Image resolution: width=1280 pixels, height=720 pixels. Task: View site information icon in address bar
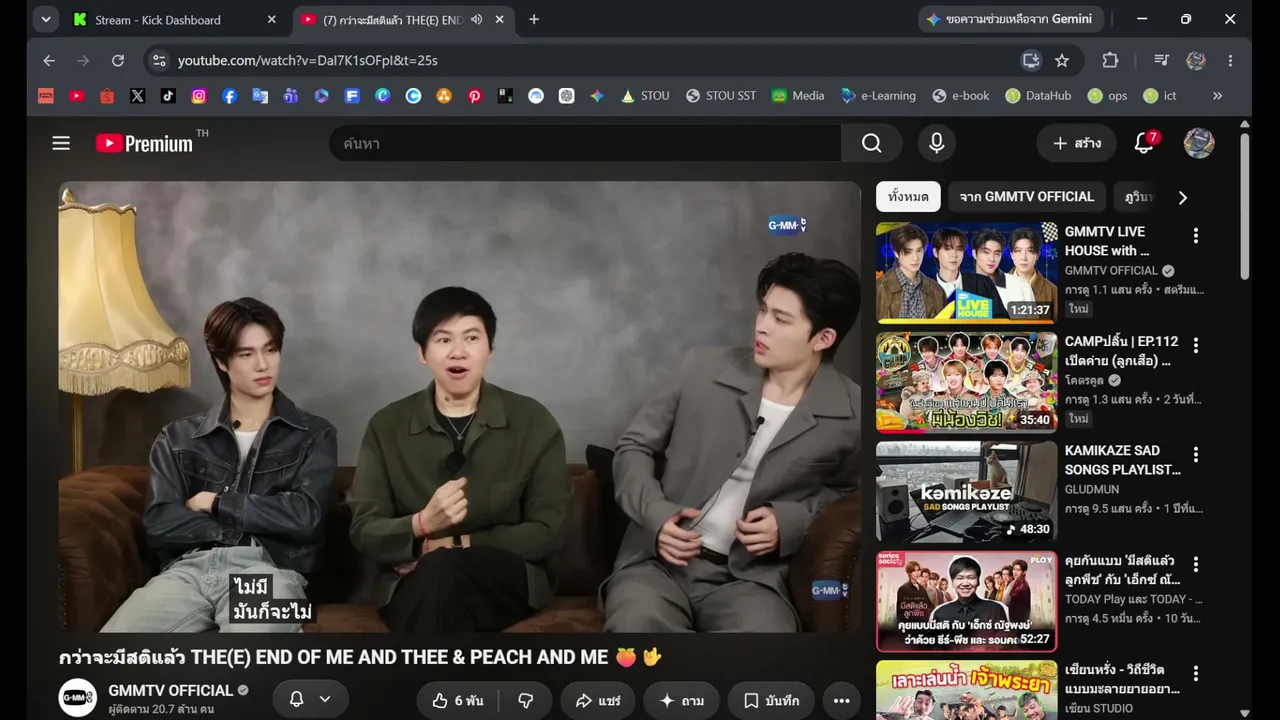pos(159,60)
